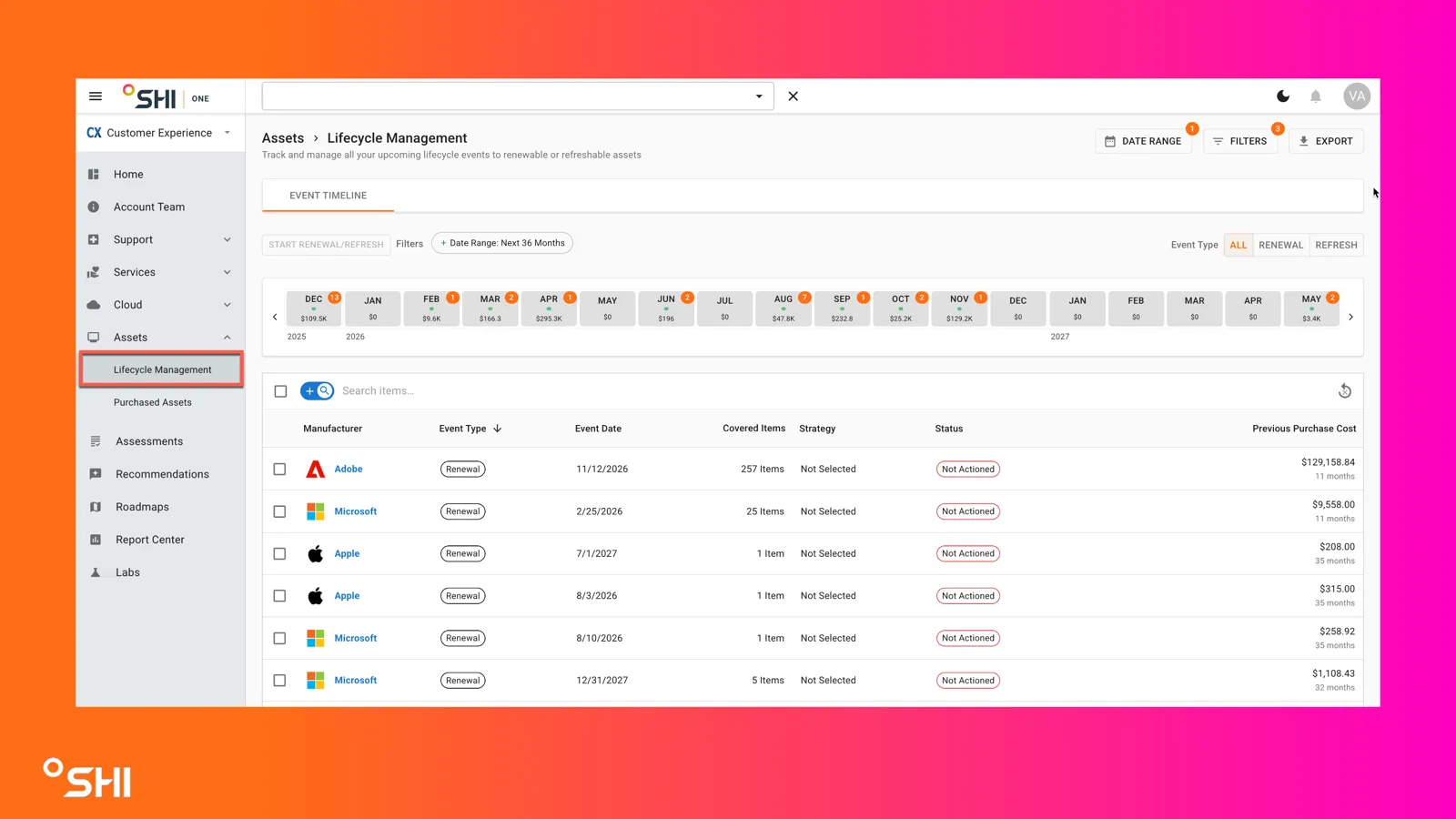This screenshot has width=1456, height=819.
Task: Click the reset history icon in table toolbar
Action: click(x=1345, y=391)
